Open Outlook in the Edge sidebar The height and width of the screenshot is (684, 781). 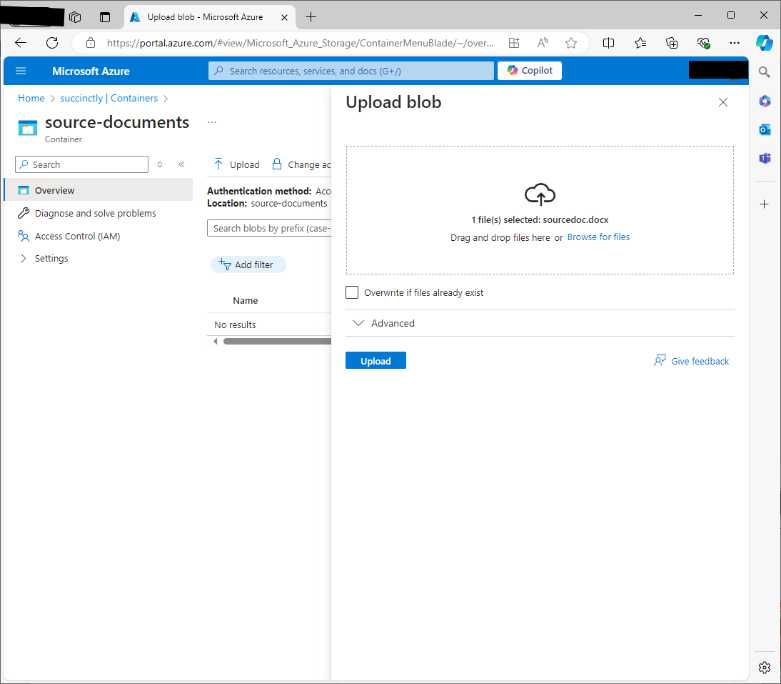(x=765, y=130)
